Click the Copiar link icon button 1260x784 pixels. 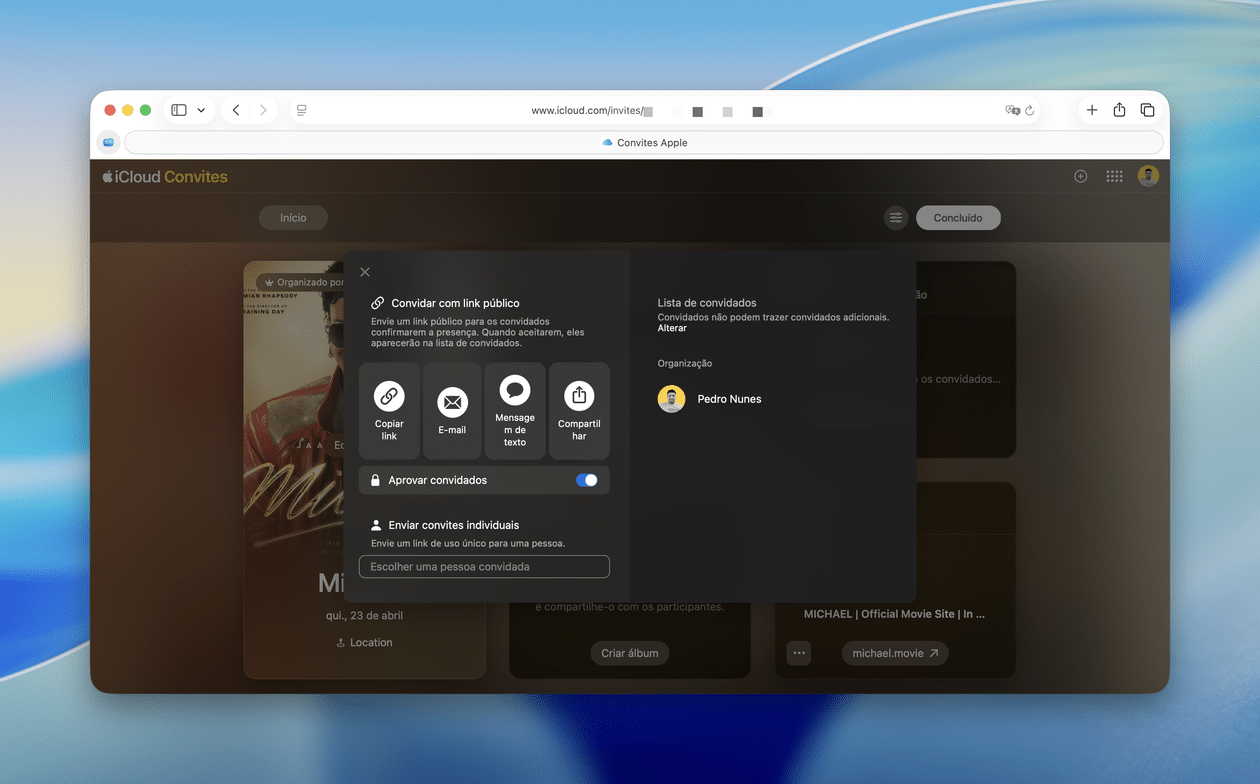(389, 410)
